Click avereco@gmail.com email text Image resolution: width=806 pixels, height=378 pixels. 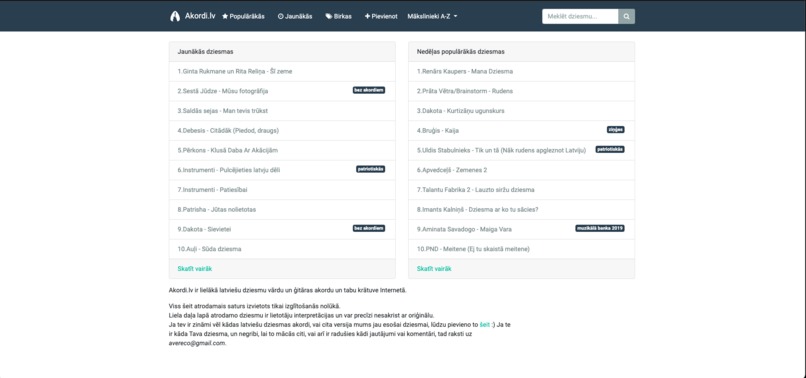pyautogui.click(x=197, y=343)
